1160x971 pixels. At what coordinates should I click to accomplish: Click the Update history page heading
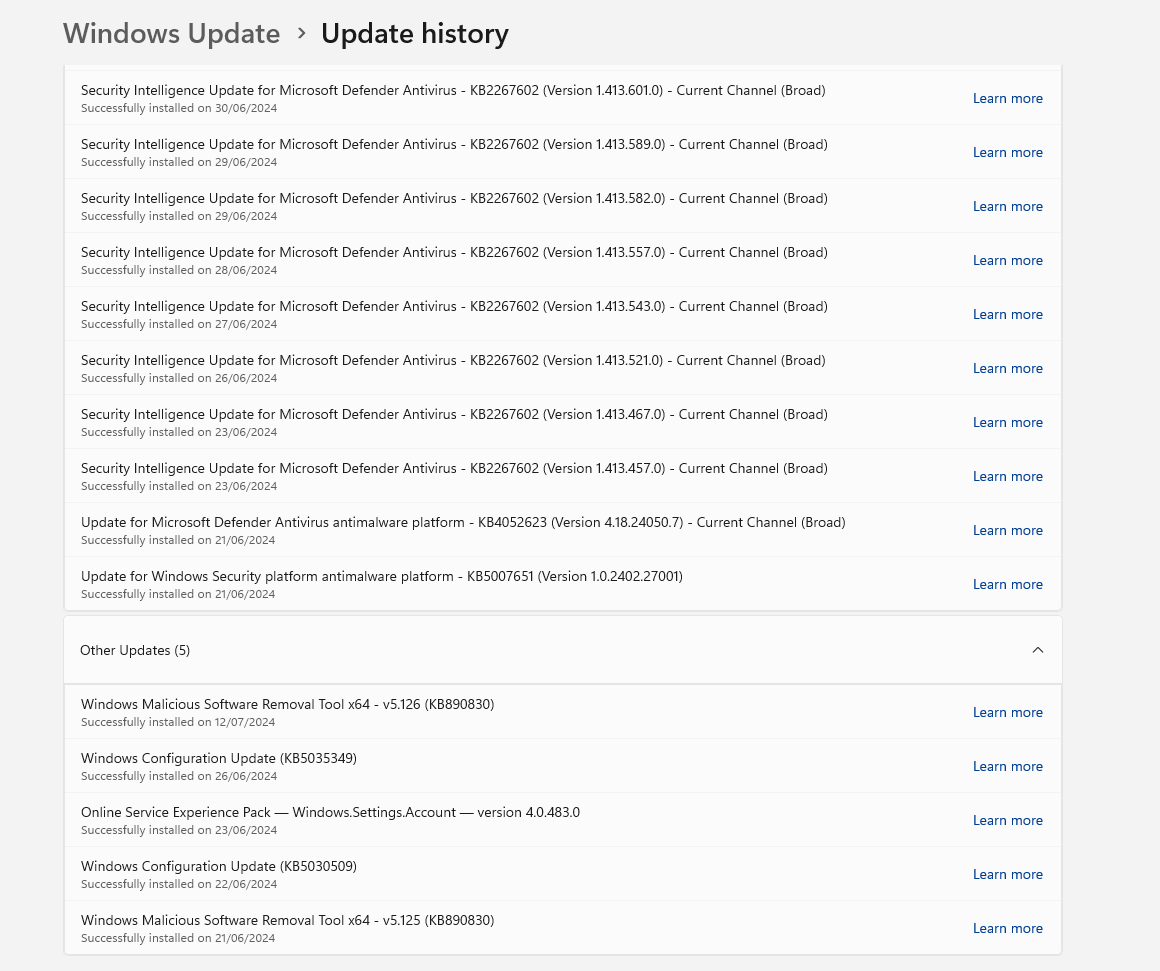[x=414, y=33]
